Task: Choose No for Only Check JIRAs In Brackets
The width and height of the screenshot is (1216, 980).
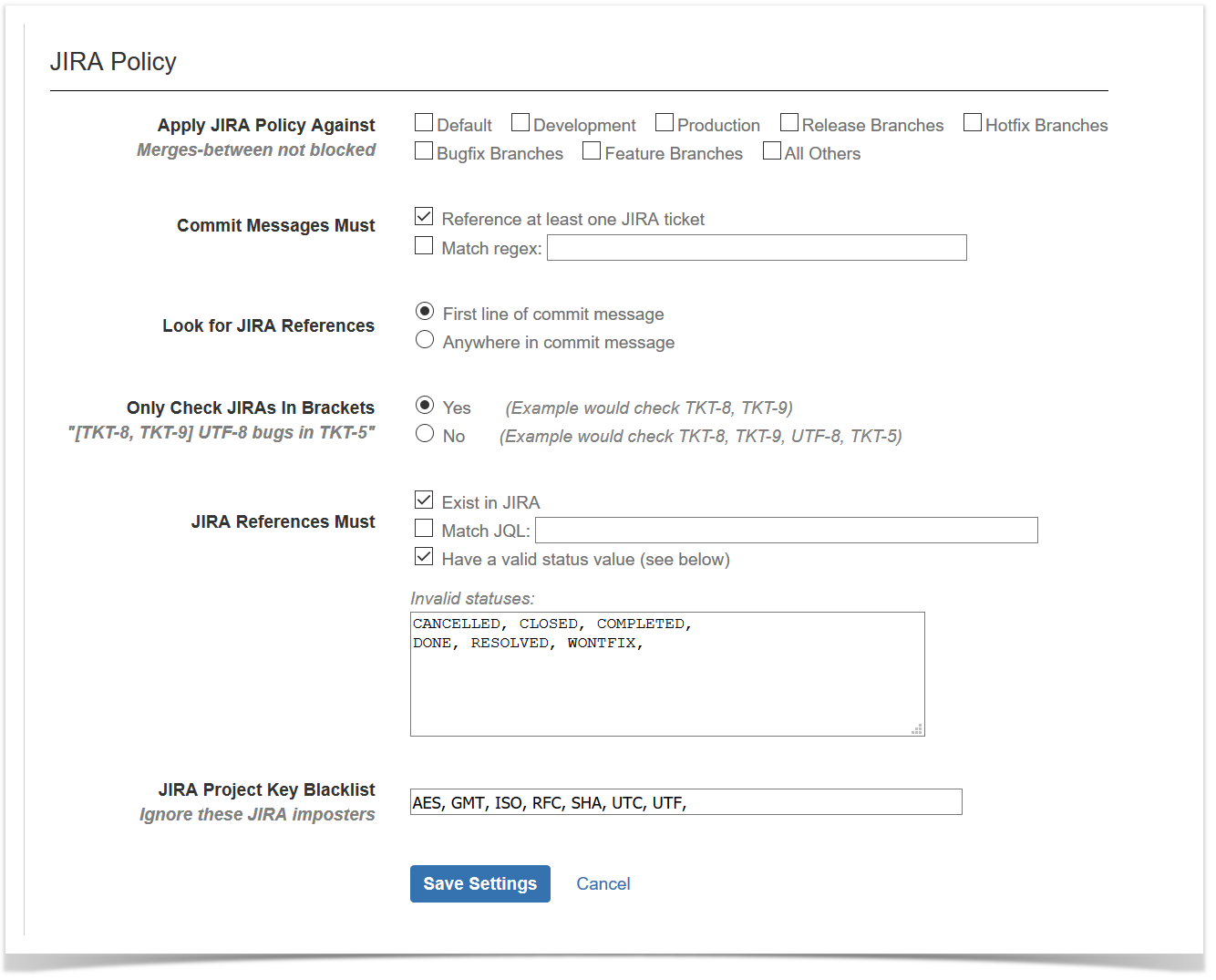Action: coord(425,434)
